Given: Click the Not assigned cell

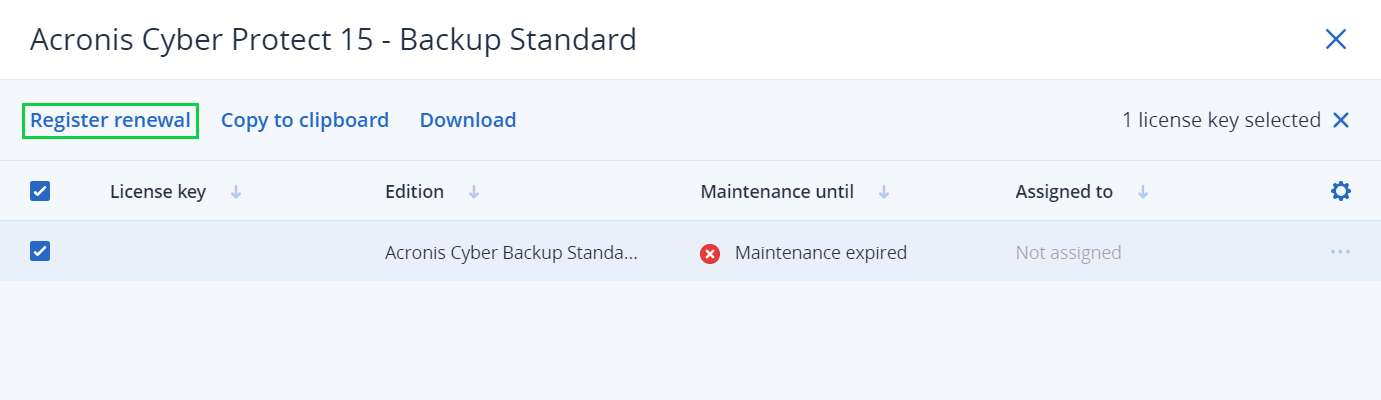Looking at the screenshot, I should [x=1068, y=253].
